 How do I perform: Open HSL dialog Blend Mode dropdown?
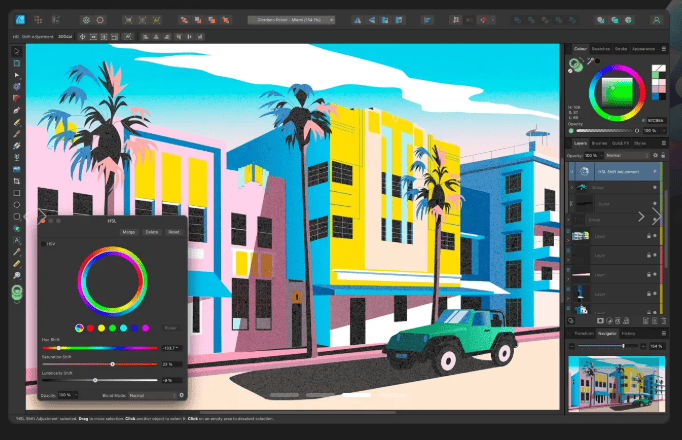click(x=153, y=395)
